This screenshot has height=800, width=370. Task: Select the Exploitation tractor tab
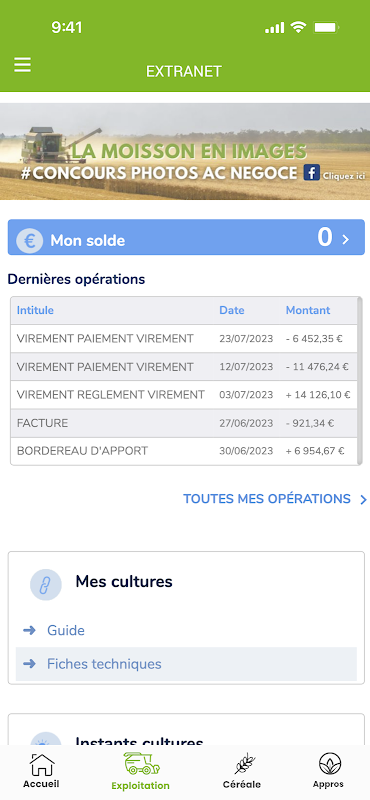click(x=141, y=771)
